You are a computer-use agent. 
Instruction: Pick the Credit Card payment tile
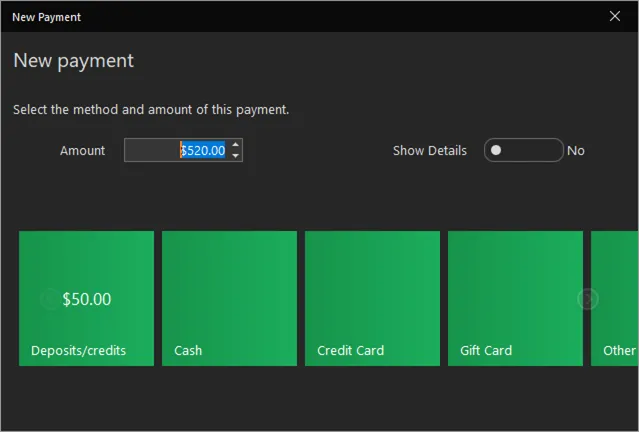(x=372, y=298)
